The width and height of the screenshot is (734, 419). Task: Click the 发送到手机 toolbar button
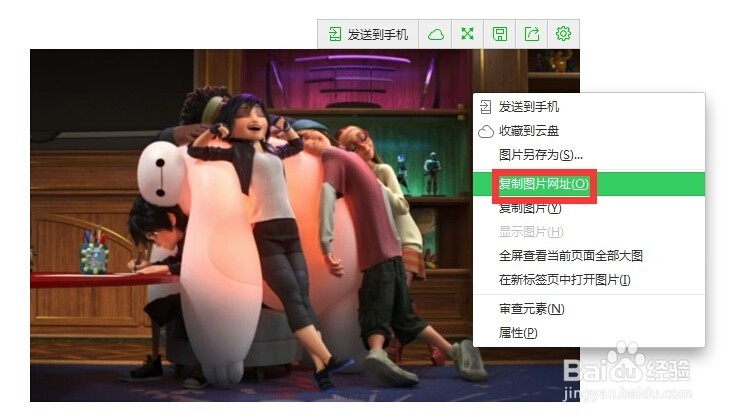tap(368, 34)
